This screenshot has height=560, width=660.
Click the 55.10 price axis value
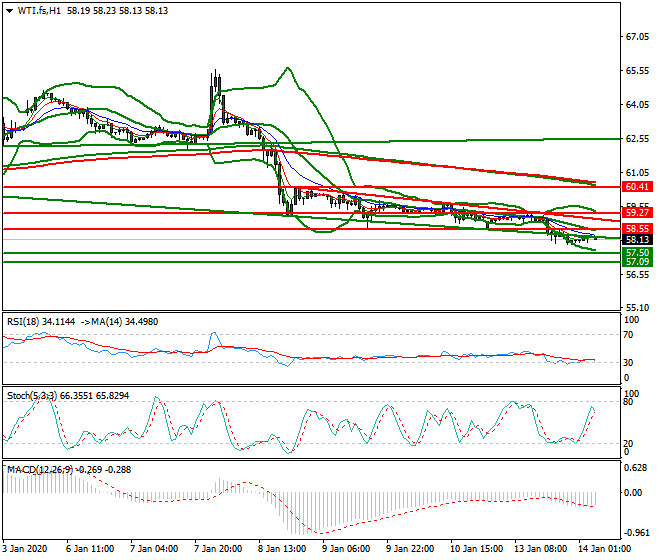(x=637, y=308)
